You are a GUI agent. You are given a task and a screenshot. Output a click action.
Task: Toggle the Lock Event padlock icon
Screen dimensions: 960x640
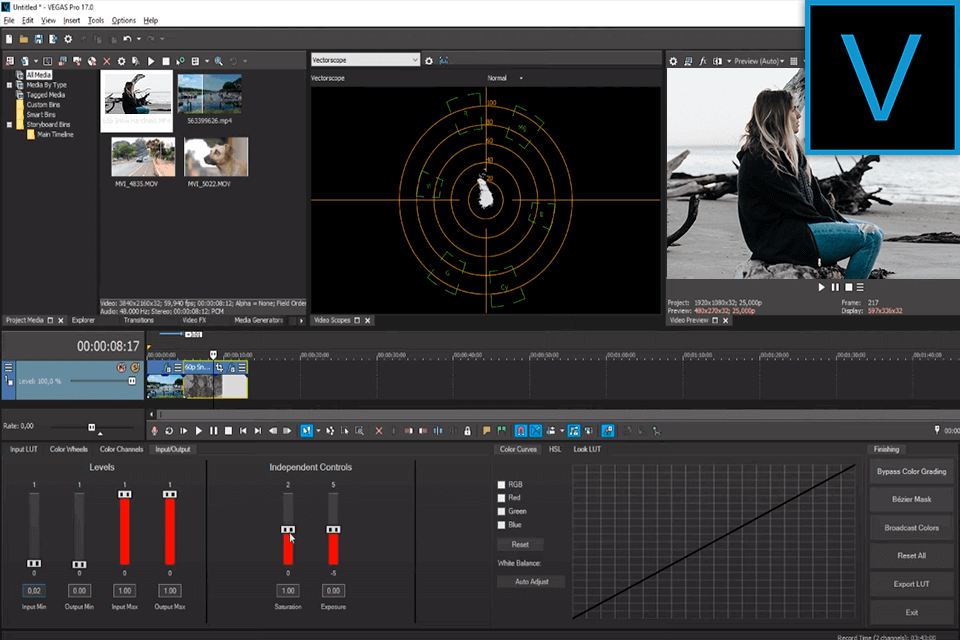click(468, 431)
